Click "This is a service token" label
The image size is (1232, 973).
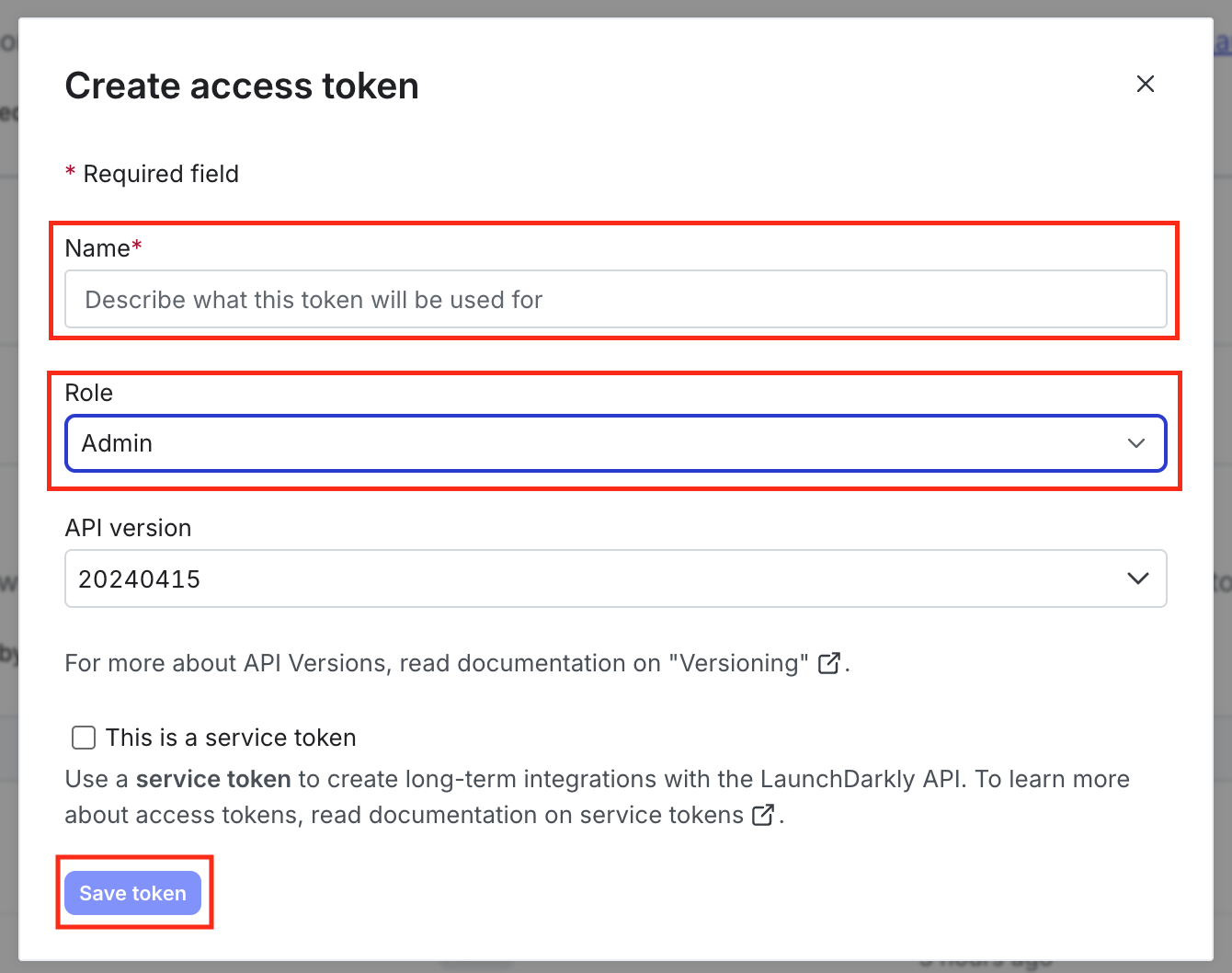tap(231, 738)
